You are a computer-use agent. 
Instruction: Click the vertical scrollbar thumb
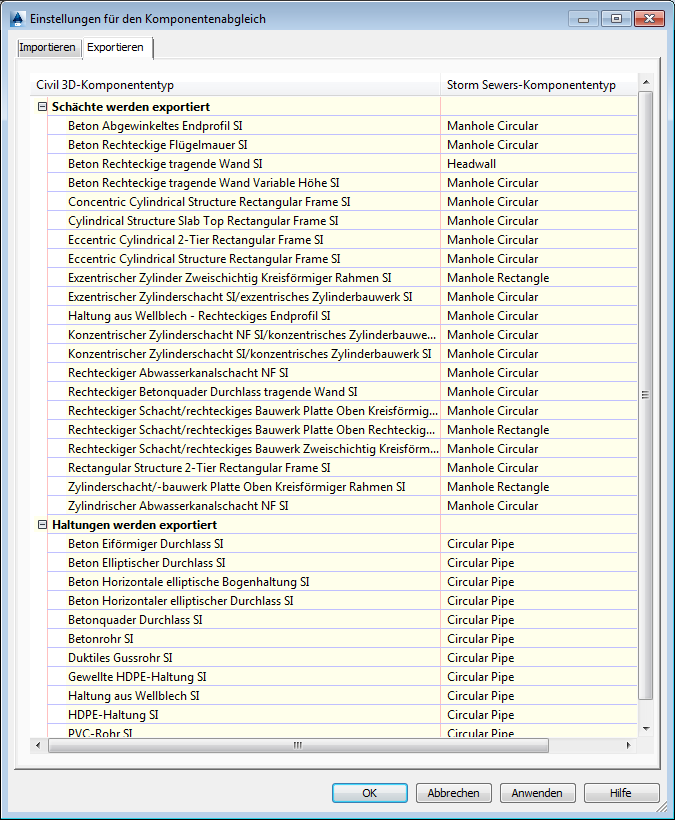(x=646, y=395)
